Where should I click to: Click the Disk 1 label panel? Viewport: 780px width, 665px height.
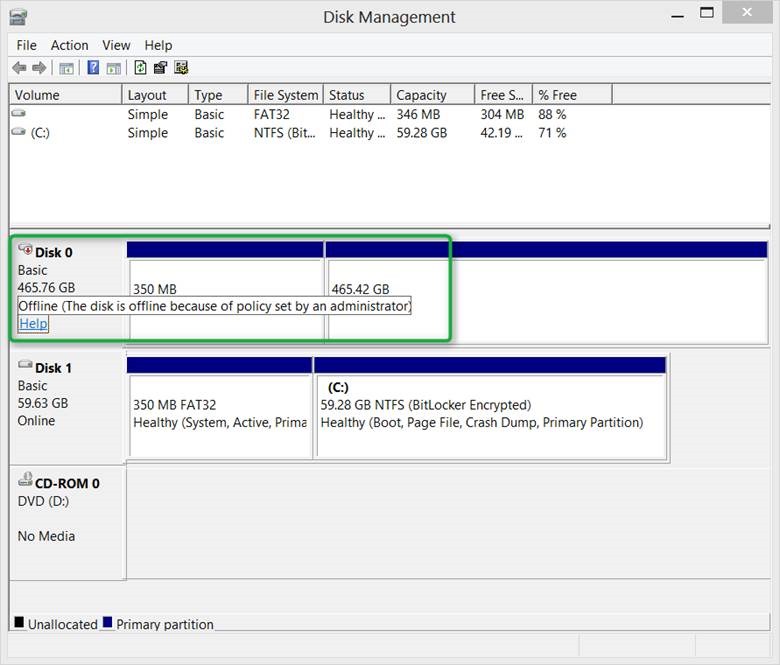67,406
